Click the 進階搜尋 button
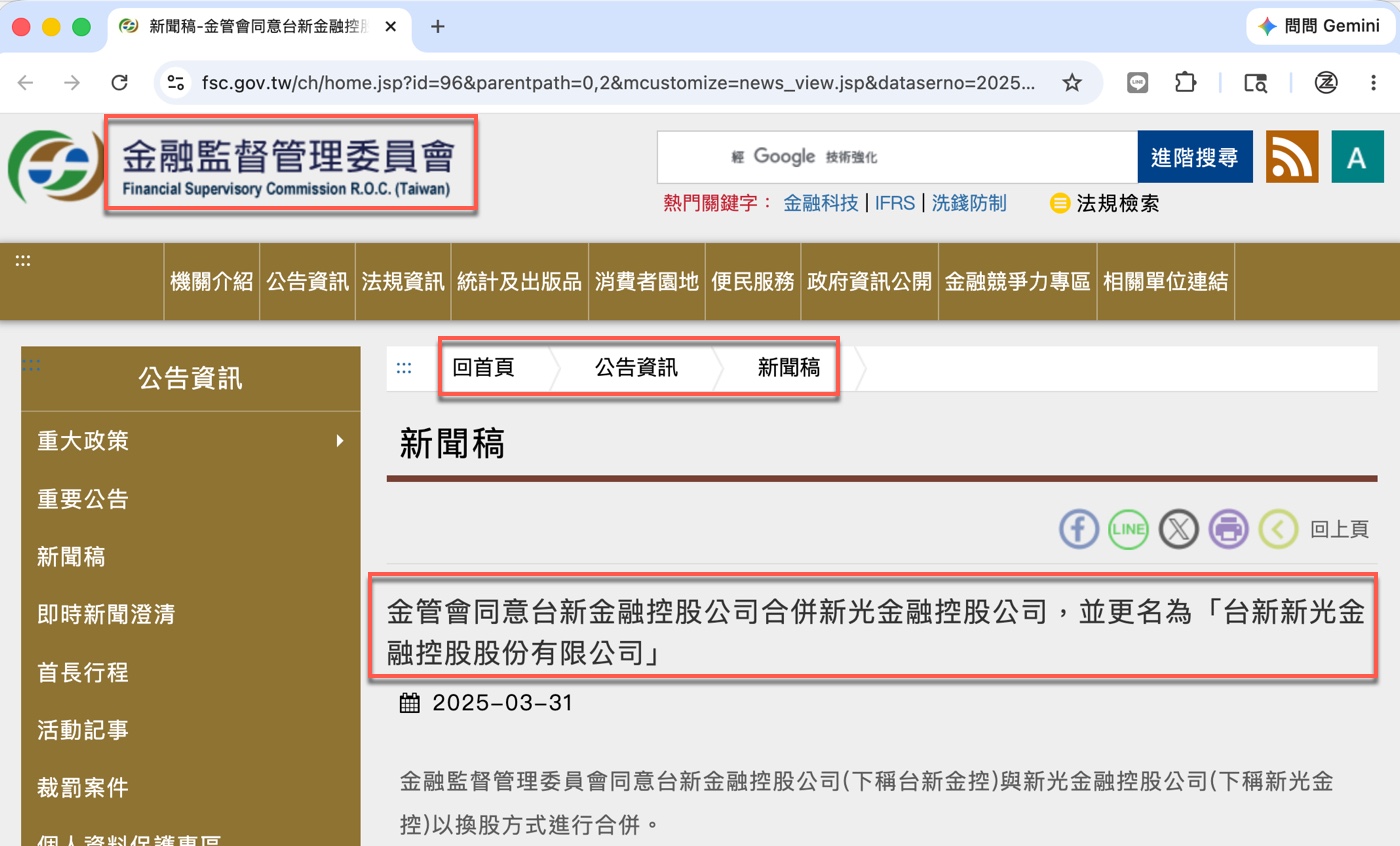The image size is (1400, 846). click(x=1195, y=157)
